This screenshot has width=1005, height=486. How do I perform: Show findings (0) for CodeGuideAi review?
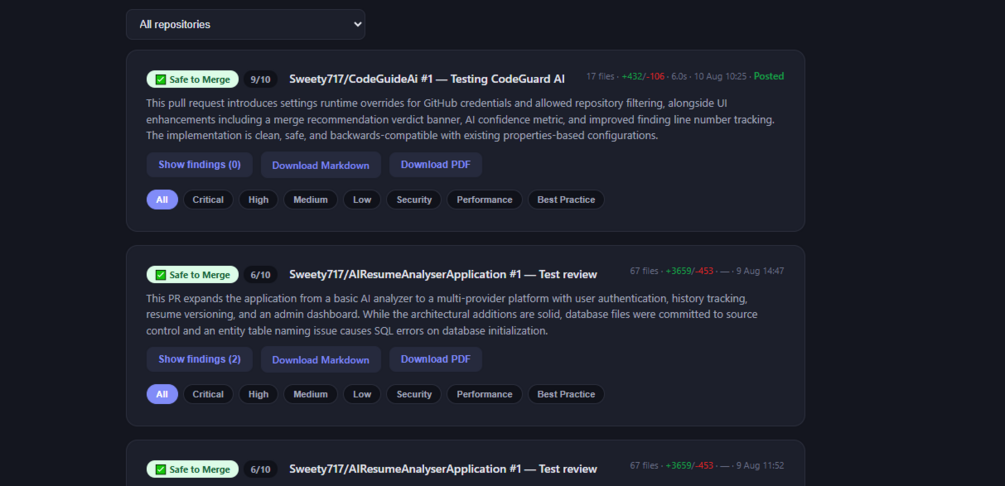click(x=199, y=165)
